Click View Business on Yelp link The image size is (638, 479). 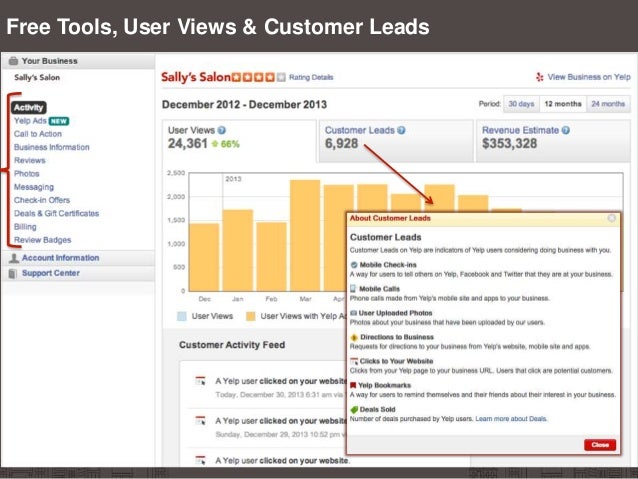589,77
